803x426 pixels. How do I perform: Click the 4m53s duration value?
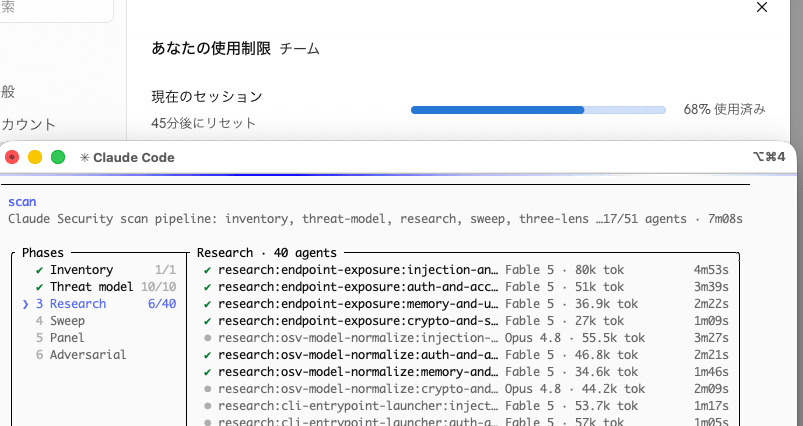click(x=711, y=270)
